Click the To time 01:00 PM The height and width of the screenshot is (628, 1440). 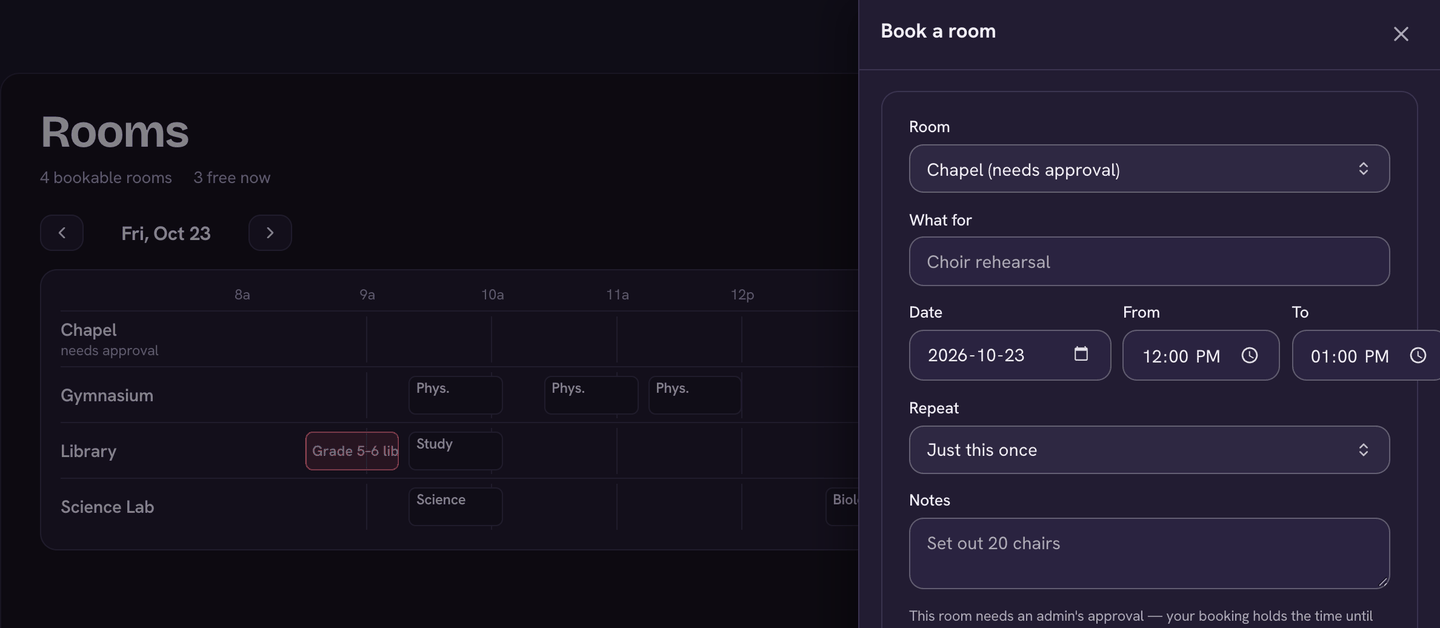click(1349, 356)
